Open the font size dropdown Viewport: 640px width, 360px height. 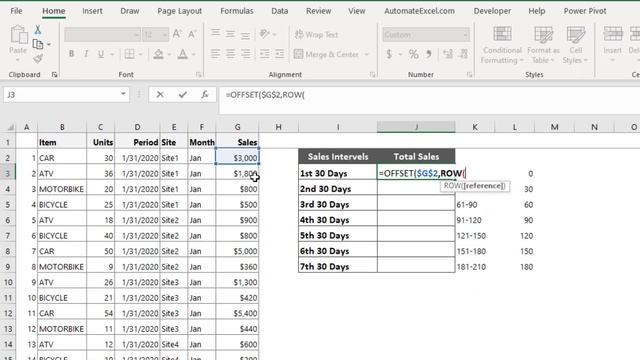click(x=164, y=35)
